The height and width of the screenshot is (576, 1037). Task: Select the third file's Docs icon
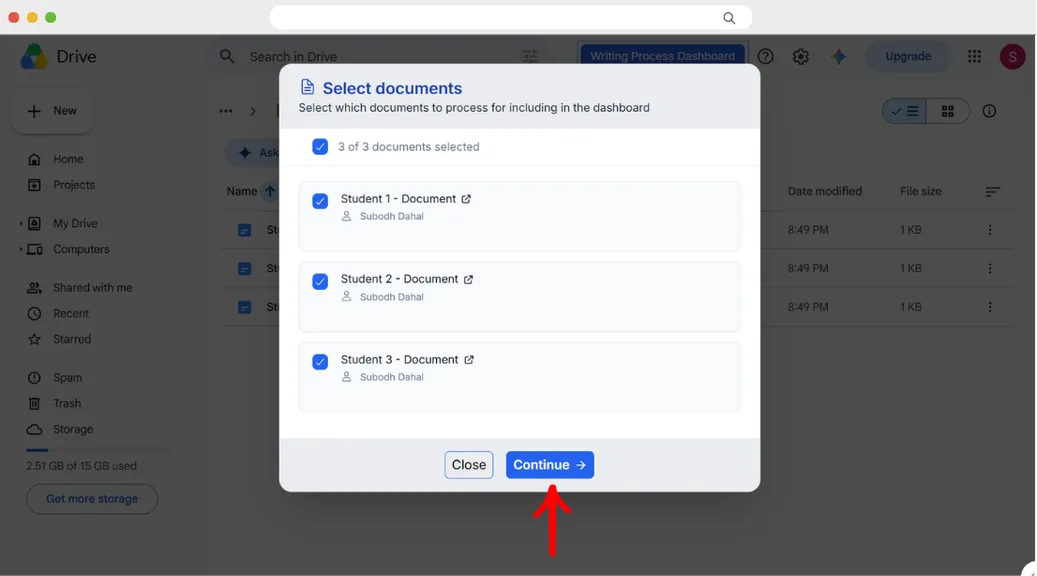[245, 308]
